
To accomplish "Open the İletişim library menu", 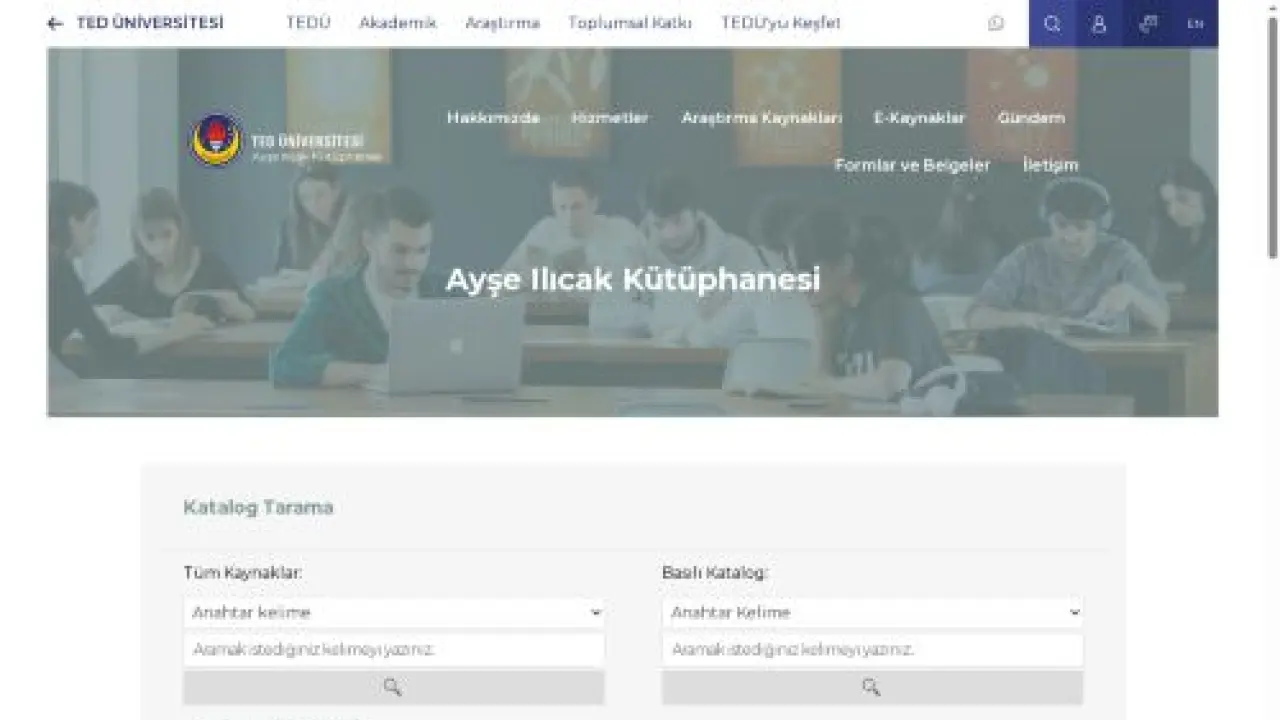I will coord(1050,165).
